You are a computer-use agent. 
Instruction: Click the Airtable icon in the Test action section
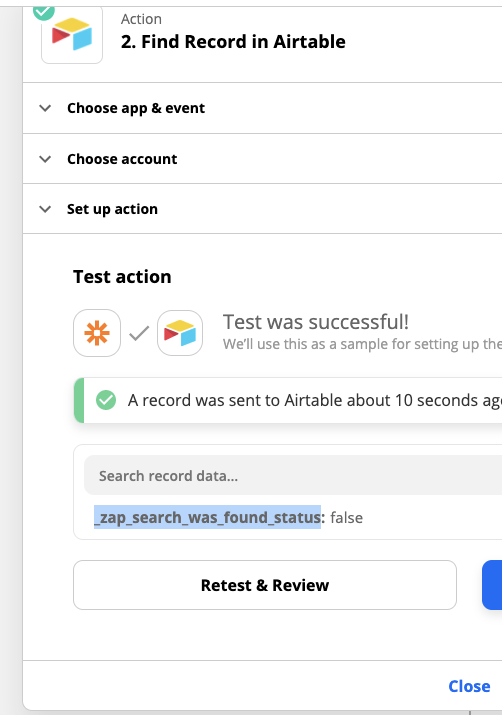[x=180, y=333]
